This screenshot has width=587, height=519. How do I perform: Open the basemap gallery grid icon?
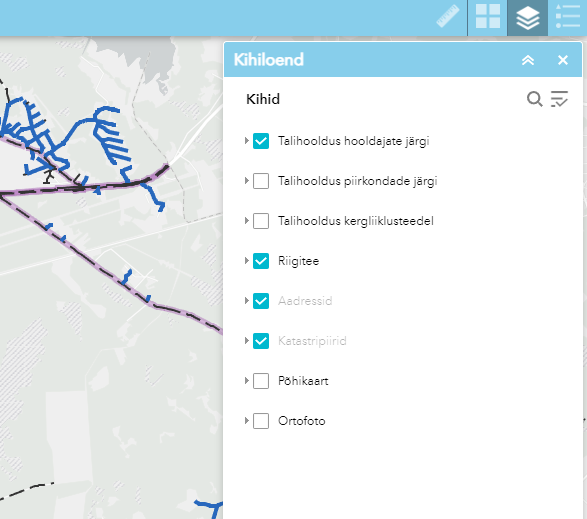(x=487, y=16)
